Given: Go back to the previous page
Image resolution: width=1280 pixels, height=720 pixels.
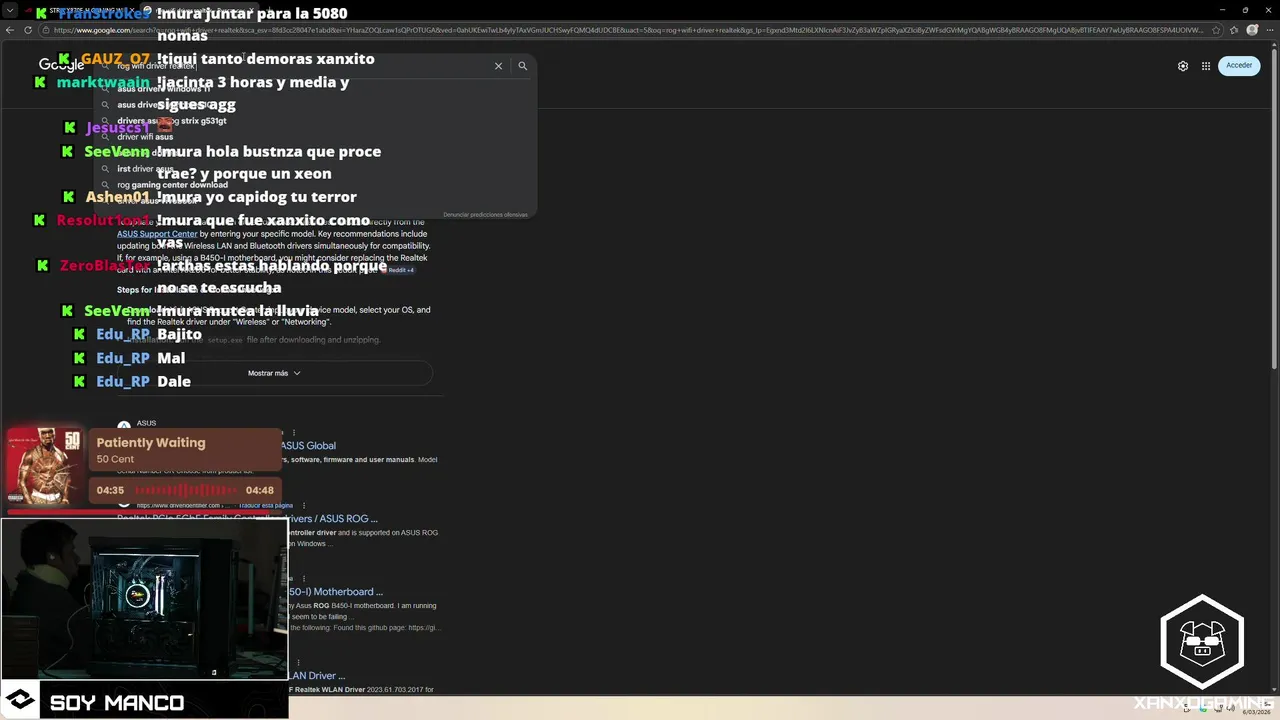Looking at the screenshot, I should (x=9, y=30).
